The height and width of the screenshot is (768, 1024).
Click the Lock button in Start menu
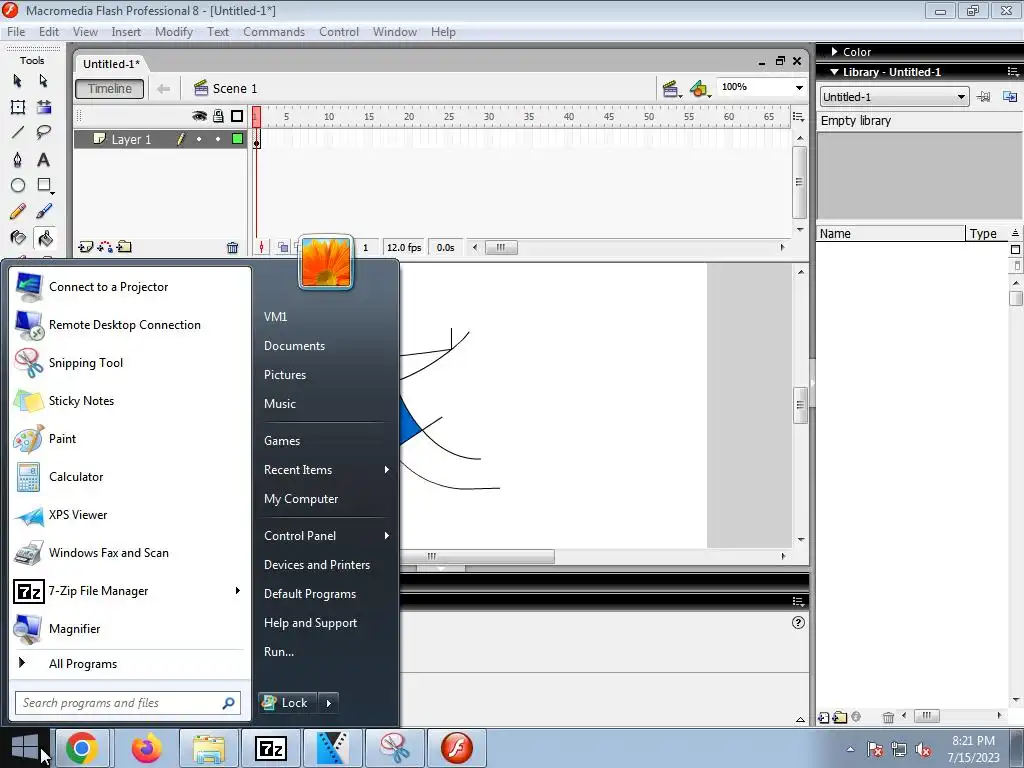tap(288, 703)
